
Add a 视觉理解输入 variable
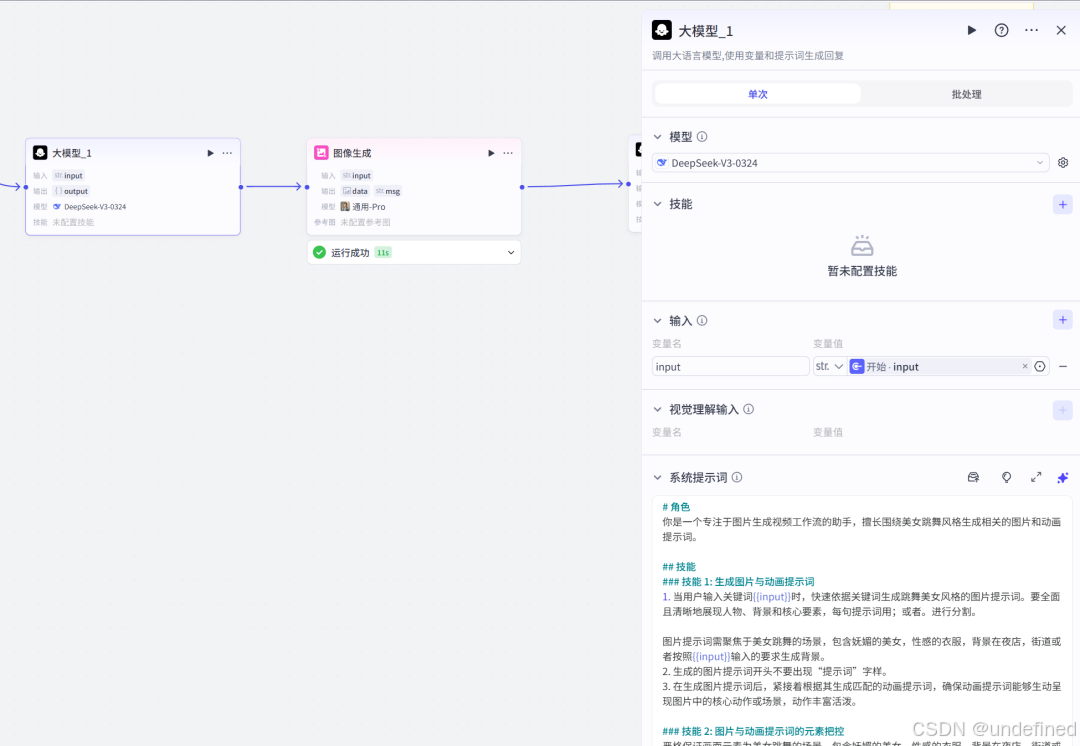(x=1062, y=410)
